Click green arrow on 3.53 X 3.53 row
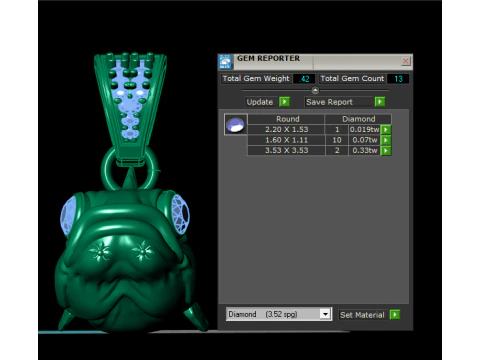This screenshot has height=360, width=480. pos(386,151)
